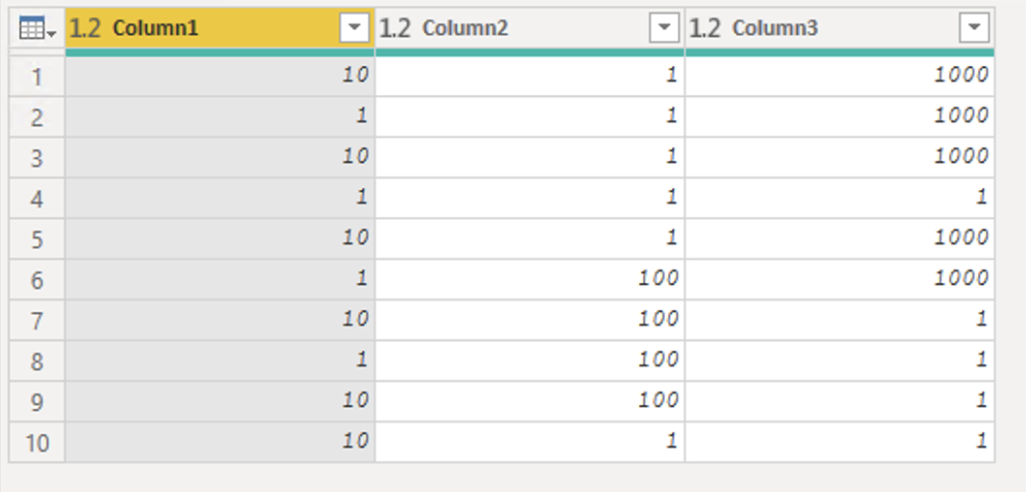The width and height of the screenshot is (1026, 492).
Task: Click Column2 cell in row 1
Action: (530, 77)
